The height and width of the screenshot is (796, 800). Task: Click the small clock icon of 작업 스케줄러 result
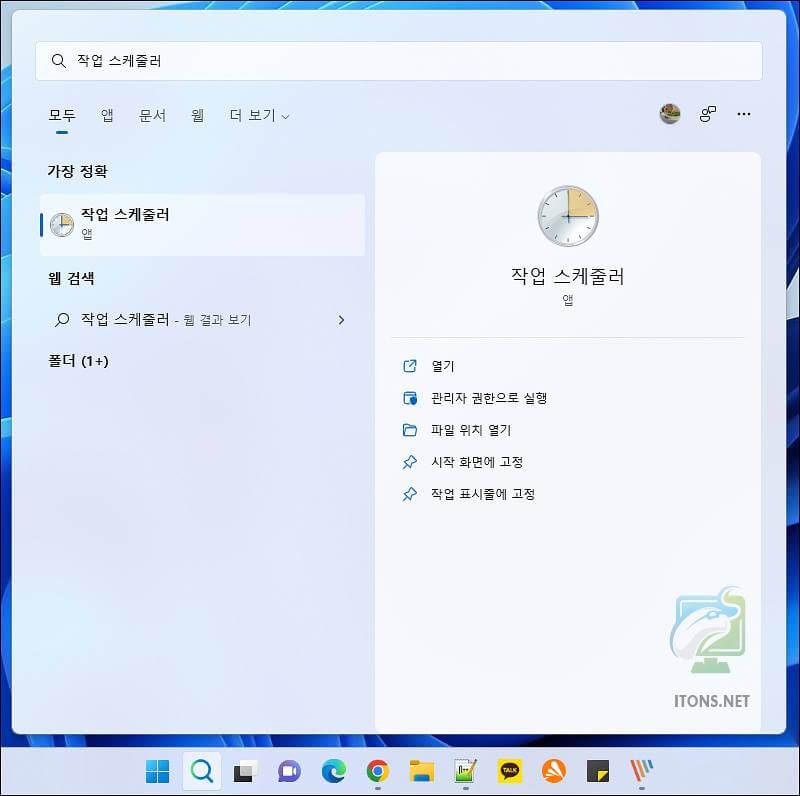[x=62, y=225]
